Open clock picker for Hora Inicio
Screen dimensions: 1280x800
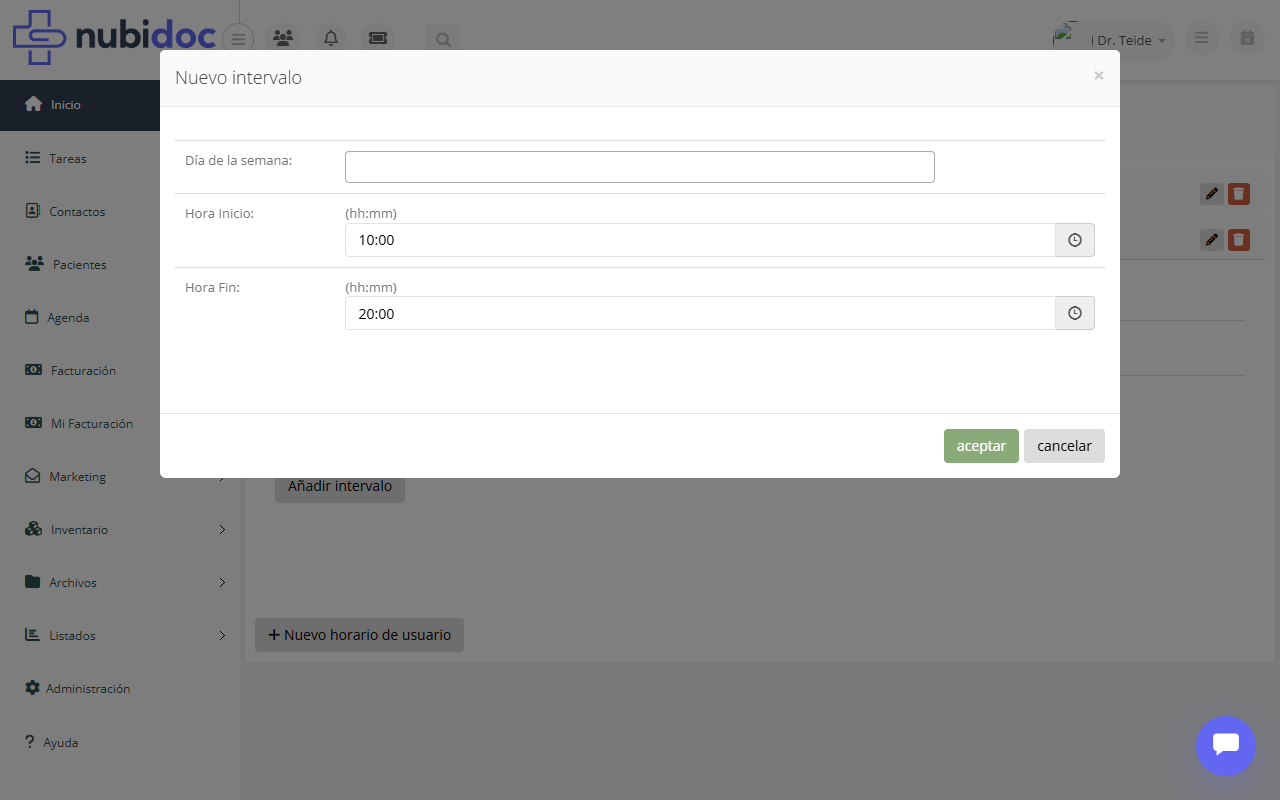1075,240
